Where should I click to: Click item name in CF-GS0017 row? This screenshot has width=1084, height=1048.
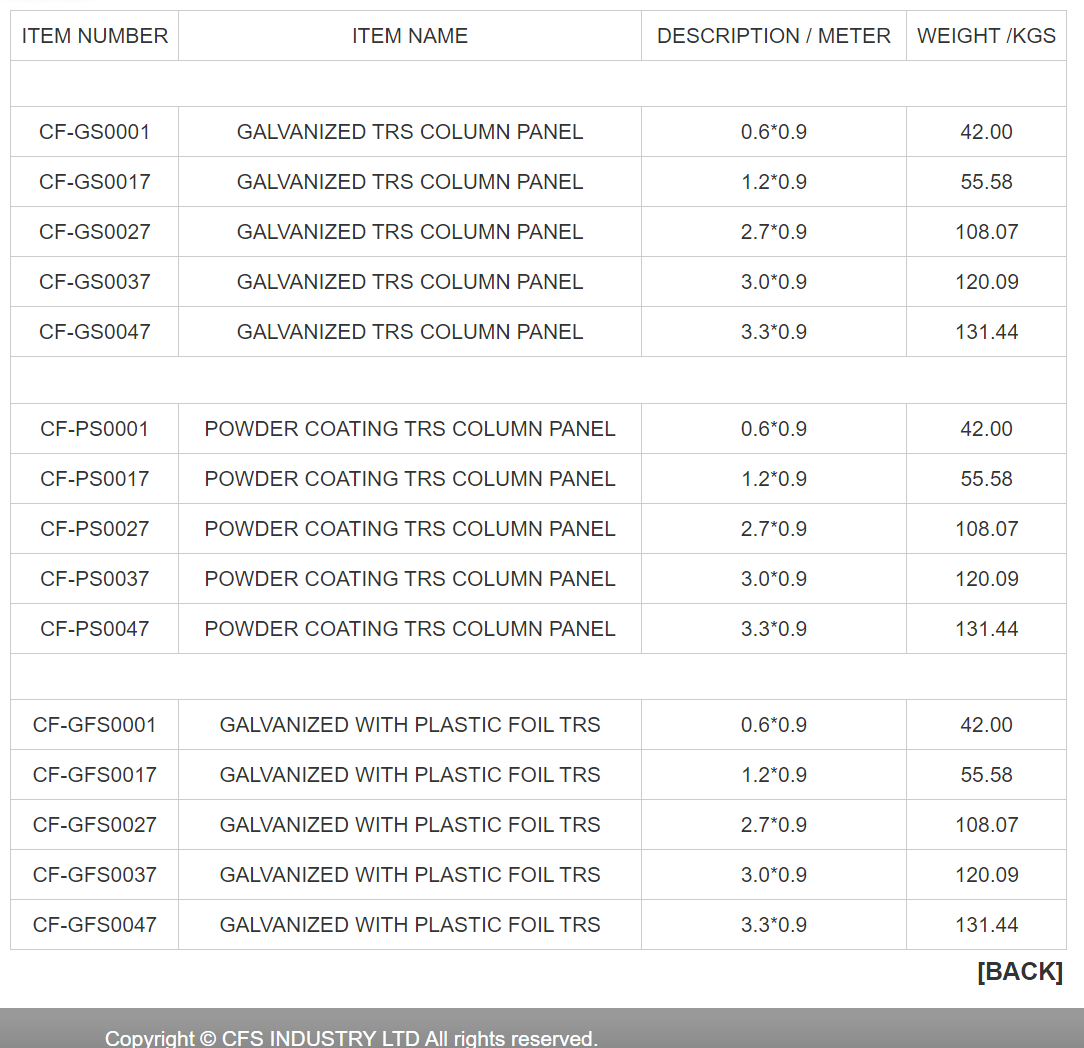(410, 182)
